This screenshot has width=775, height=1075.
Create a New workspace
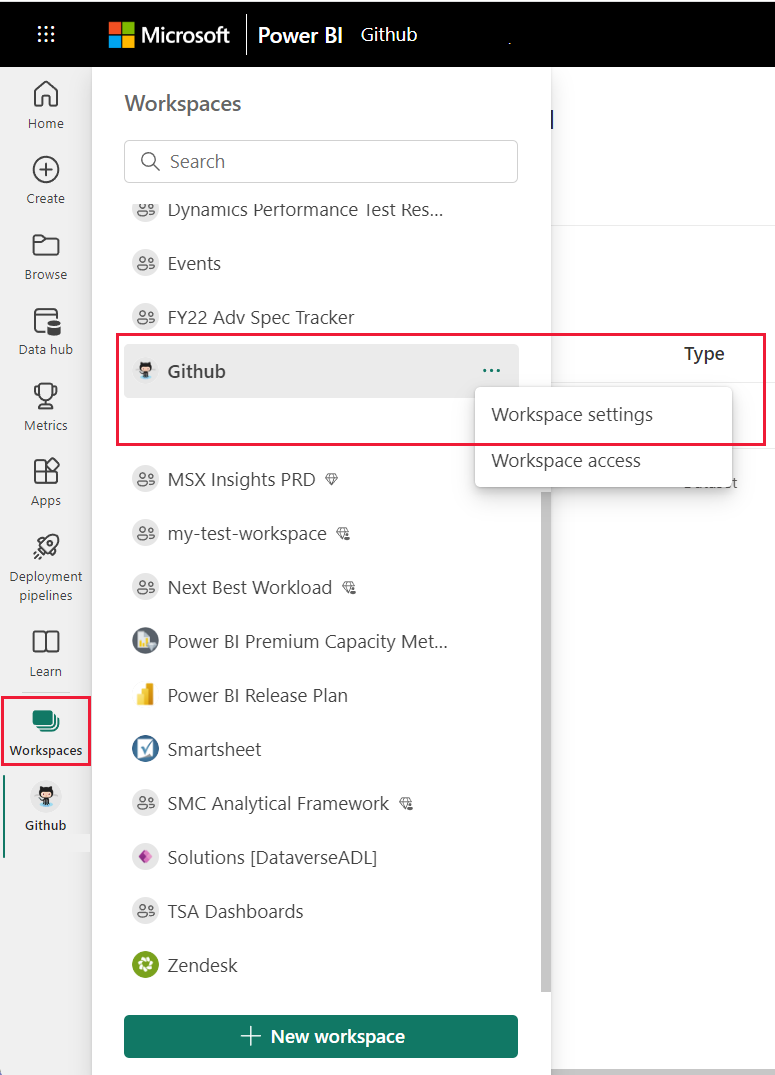tap(321, 1037)
